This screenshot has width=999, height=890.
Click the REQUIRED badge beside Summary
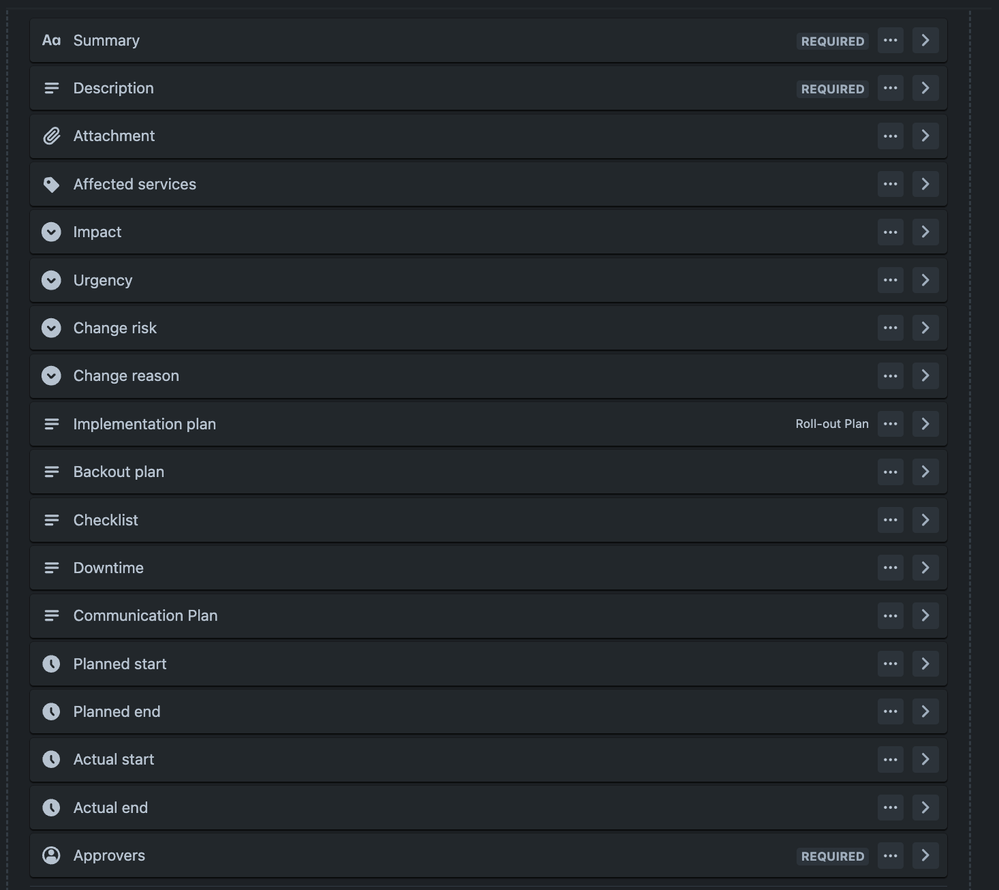(x=832, y=41)
